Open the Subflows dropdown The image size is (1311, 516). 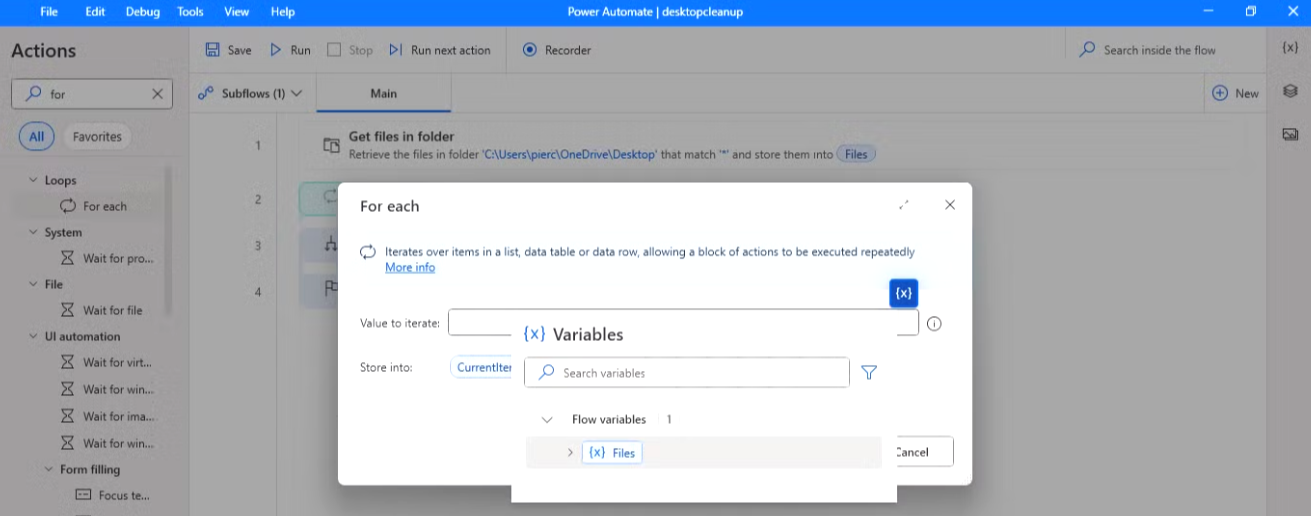[x=251, y=93]
